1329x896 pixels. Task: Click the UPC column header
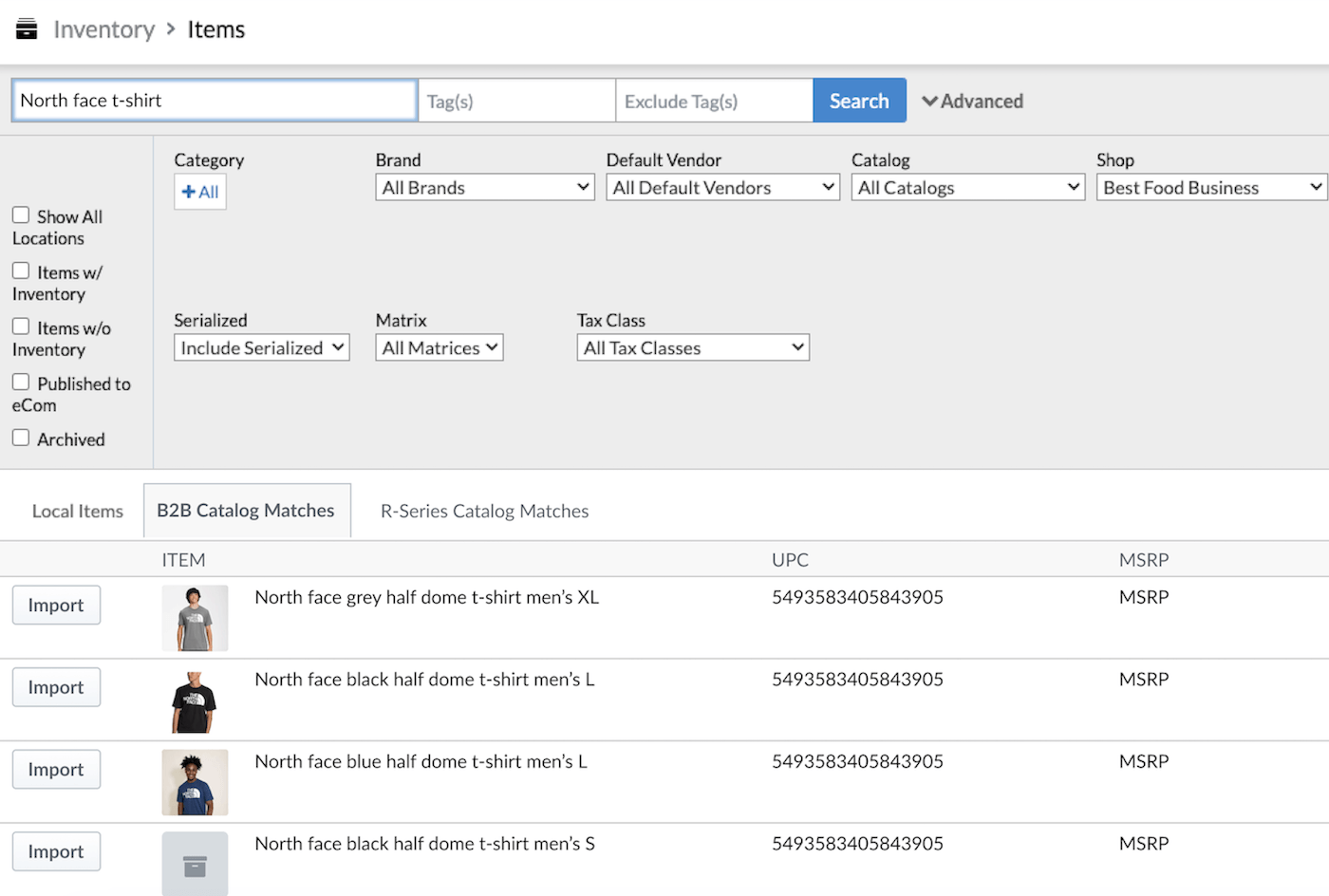click(790, 560)
